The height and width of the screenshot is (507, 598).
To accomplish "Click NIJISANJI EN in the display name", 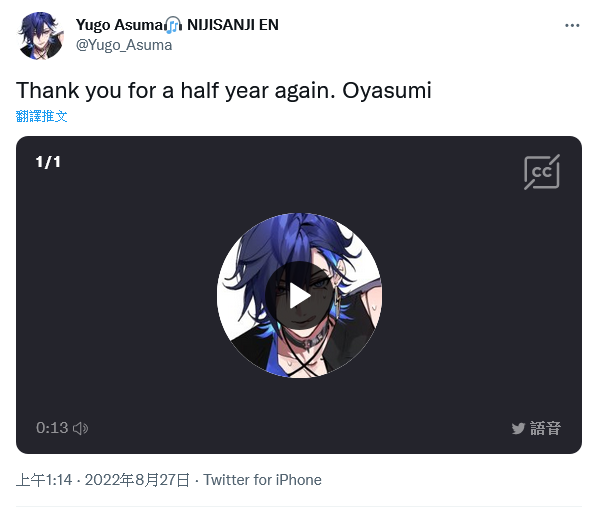I will pos(233,25).
